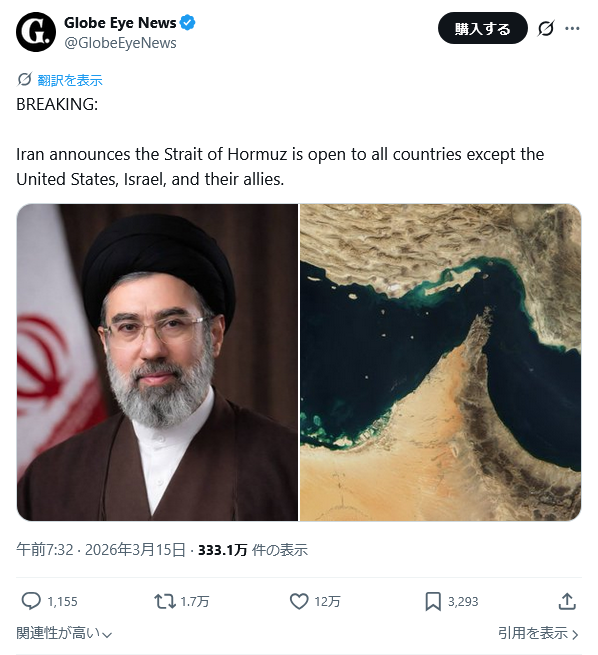
Task: Like the post with the heart icon
Action: coord(299,602)
